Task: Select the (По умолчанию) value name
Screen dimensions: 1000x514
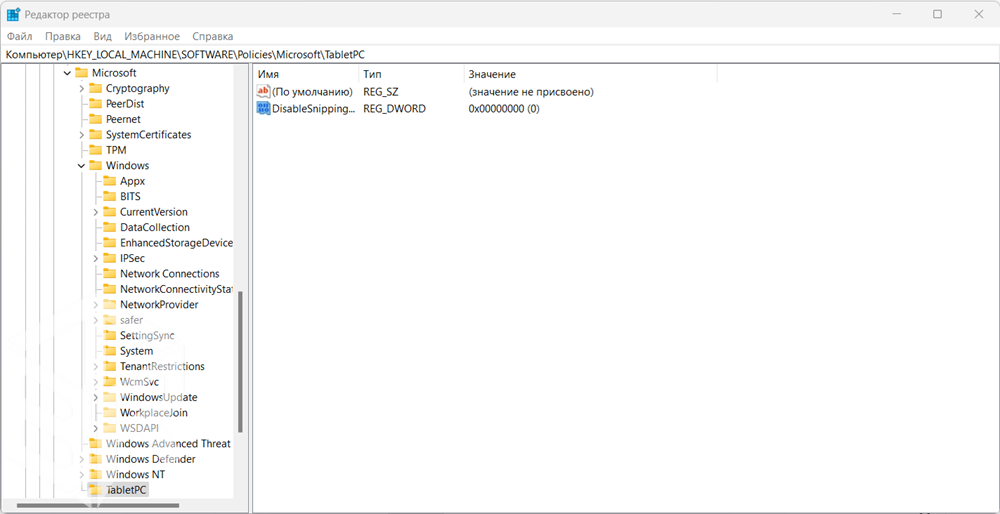Action: coord(312,92)
